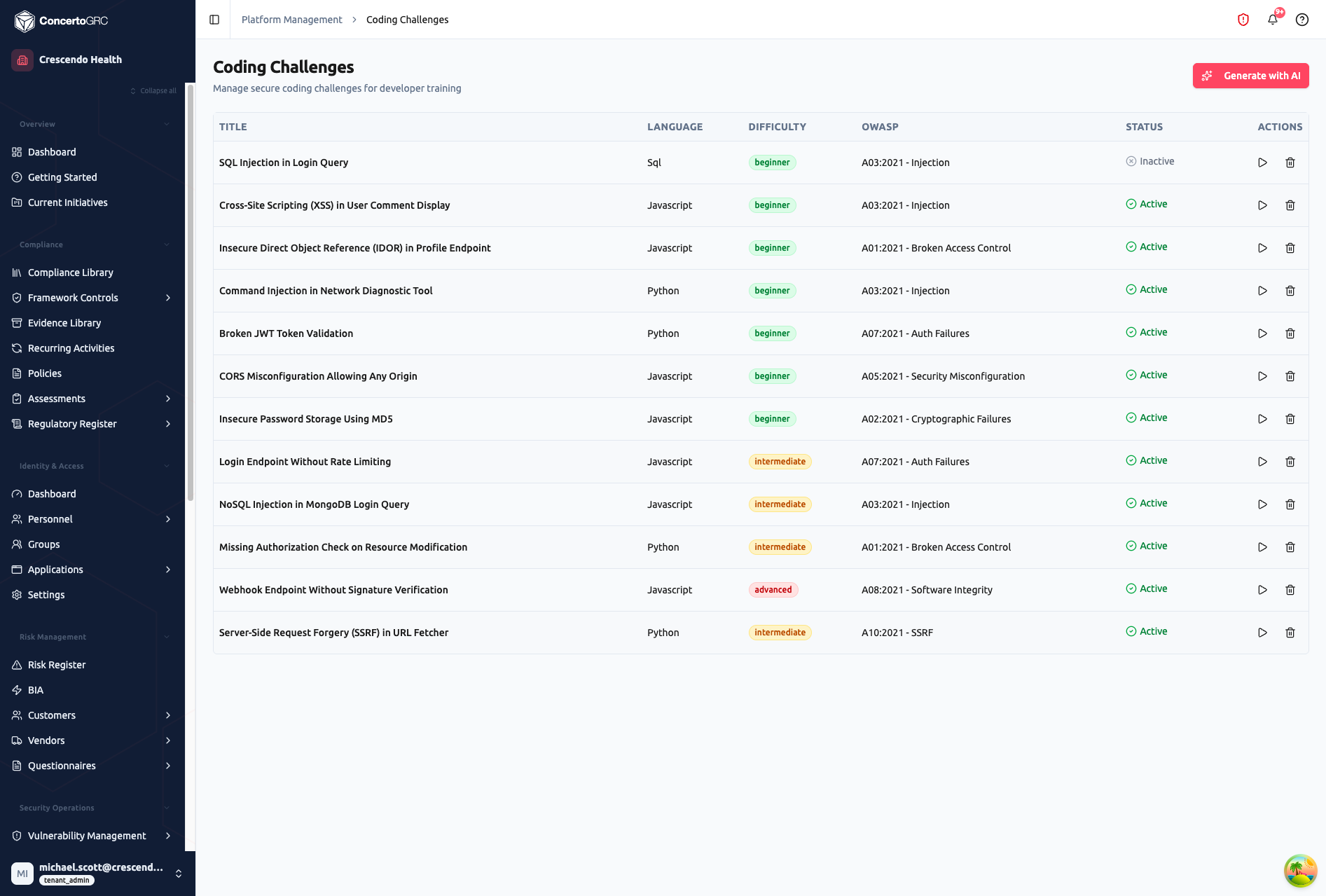Run the NoSQL Injection in MongoDB challenge
The image size is (1326, 896).
coord(1262,504)
